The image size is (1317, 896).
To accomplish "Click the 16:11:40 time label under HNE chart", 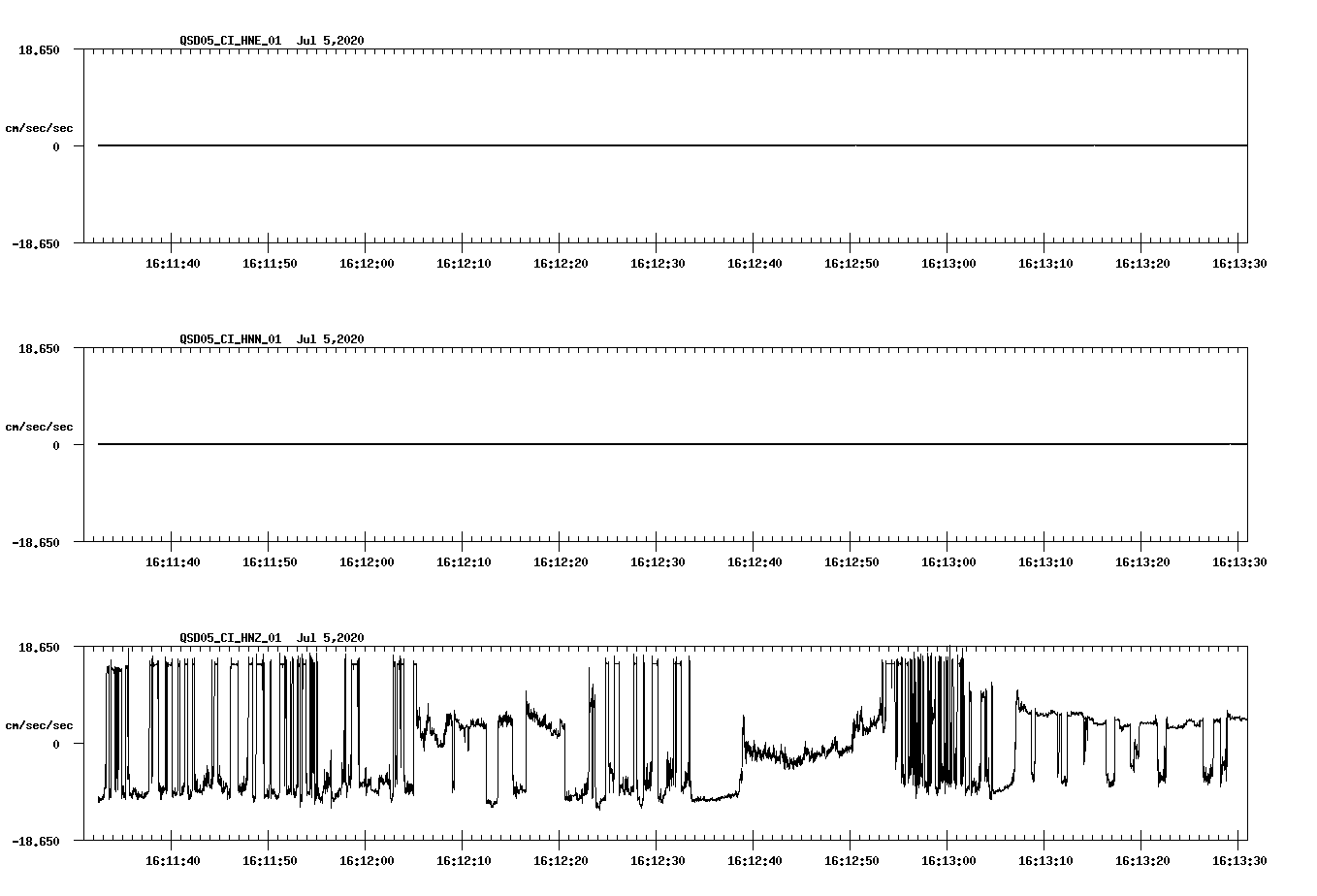I will pyautogui.click(x=173, y=264).
